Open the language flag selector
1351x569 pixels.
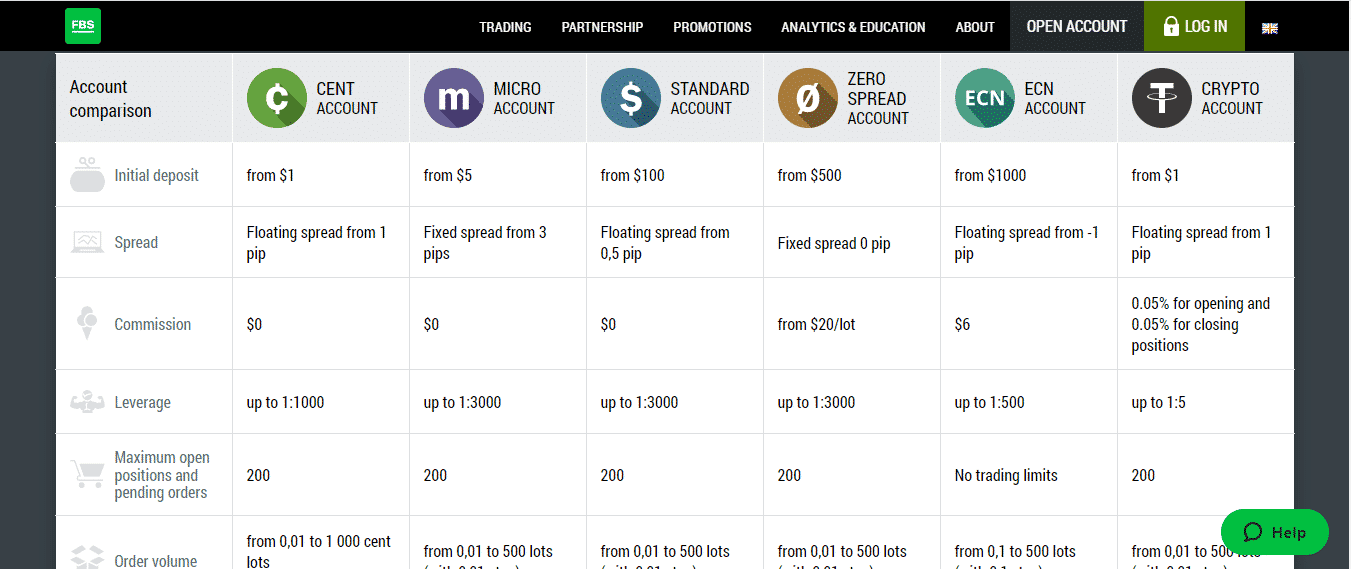coord(1270,28)
